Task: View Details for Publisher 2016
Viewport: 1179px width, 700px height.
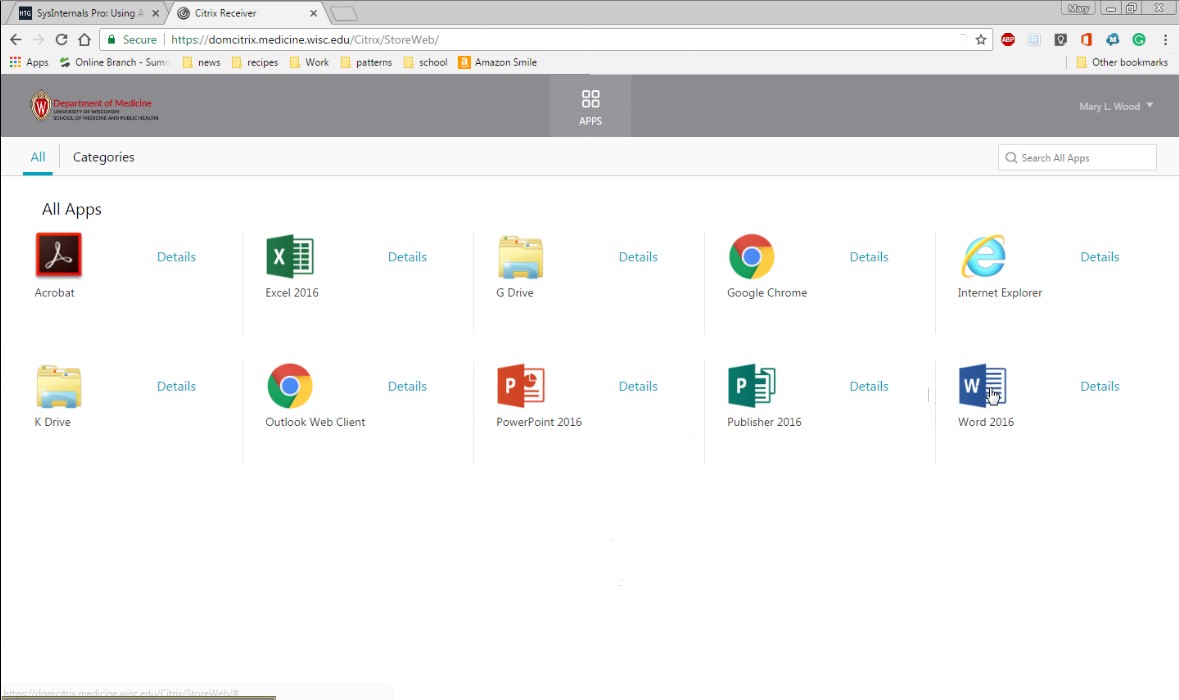Action: (x=868, y=386)
